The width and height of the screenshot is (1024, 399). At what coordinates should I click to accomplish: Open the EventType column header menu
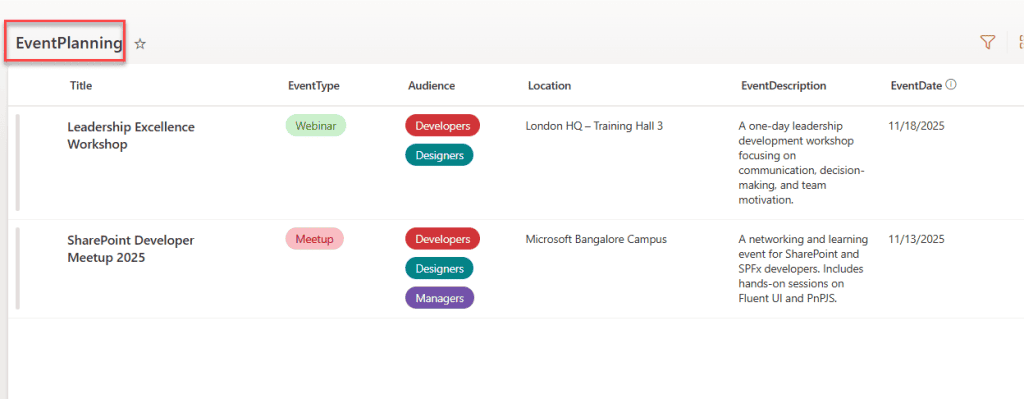tap(313, 86)
